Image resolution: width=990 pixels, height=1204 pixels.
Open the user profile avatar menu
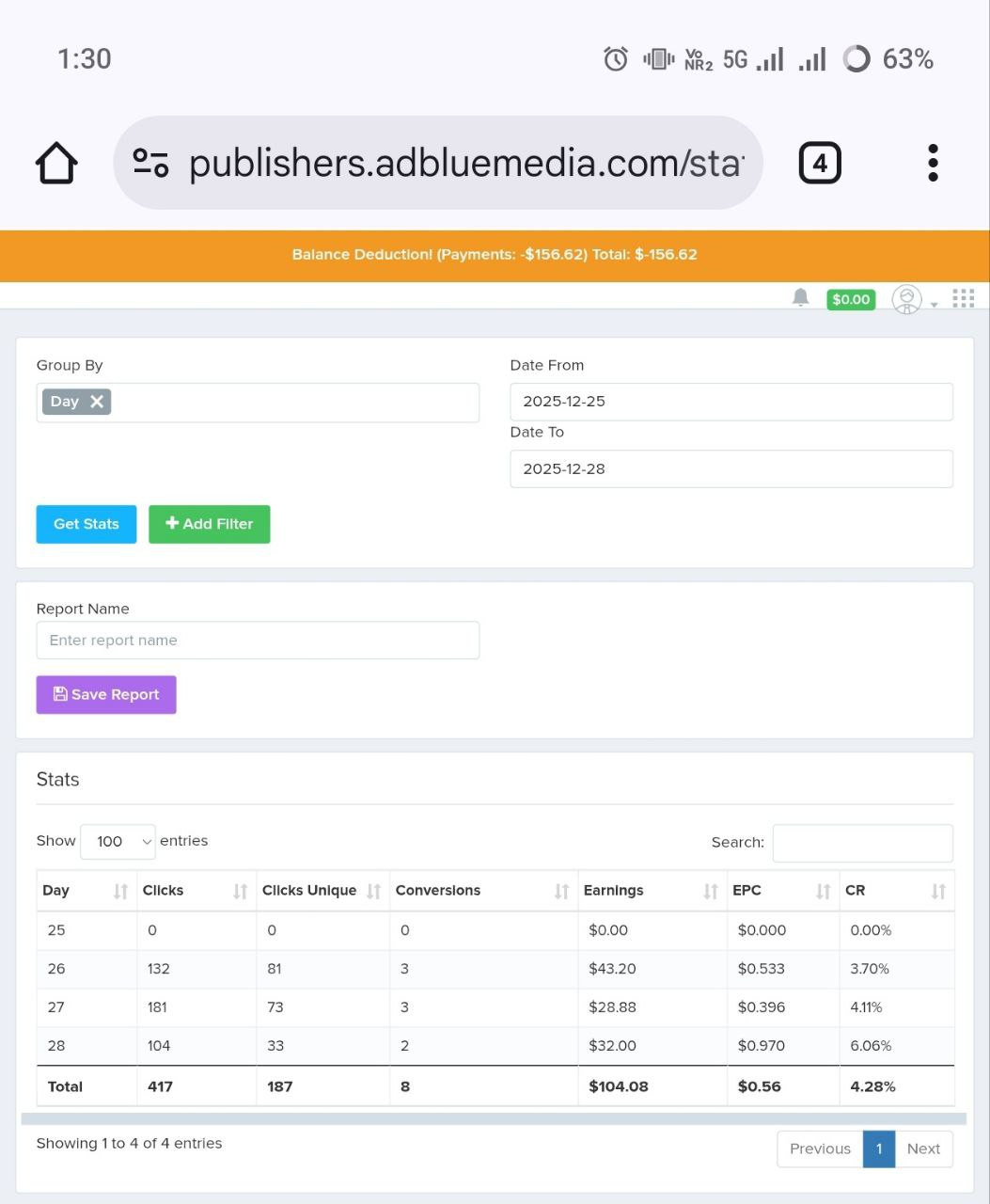(907, 299)
